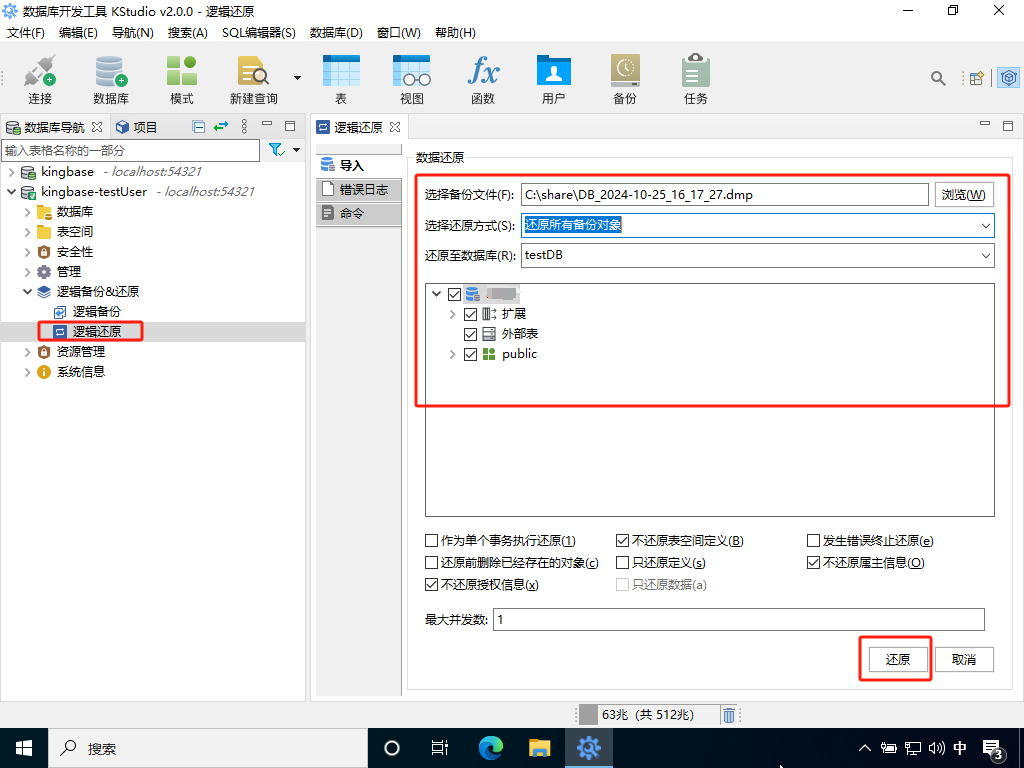Click the 连接 (Connect) toolbar icon
The image size is (1024, 768).
[x=40, y=72]
